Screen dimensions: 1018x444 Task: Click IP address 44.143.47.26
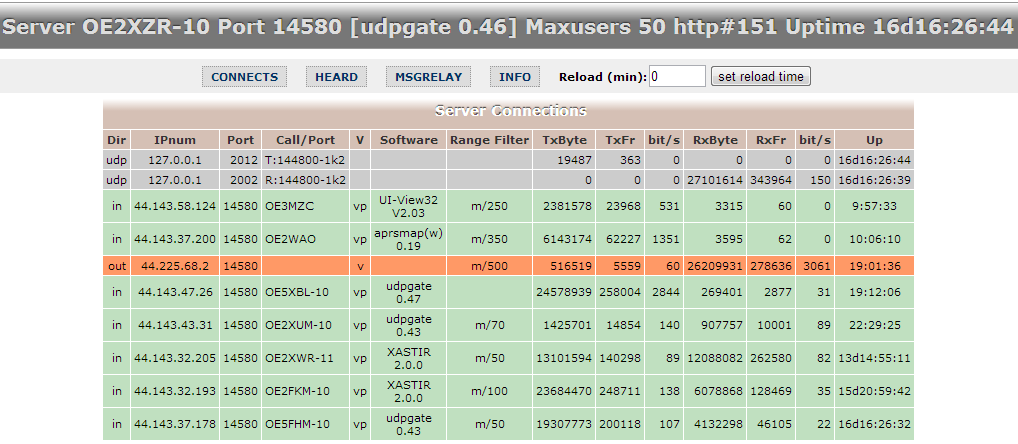coord(175,292)
